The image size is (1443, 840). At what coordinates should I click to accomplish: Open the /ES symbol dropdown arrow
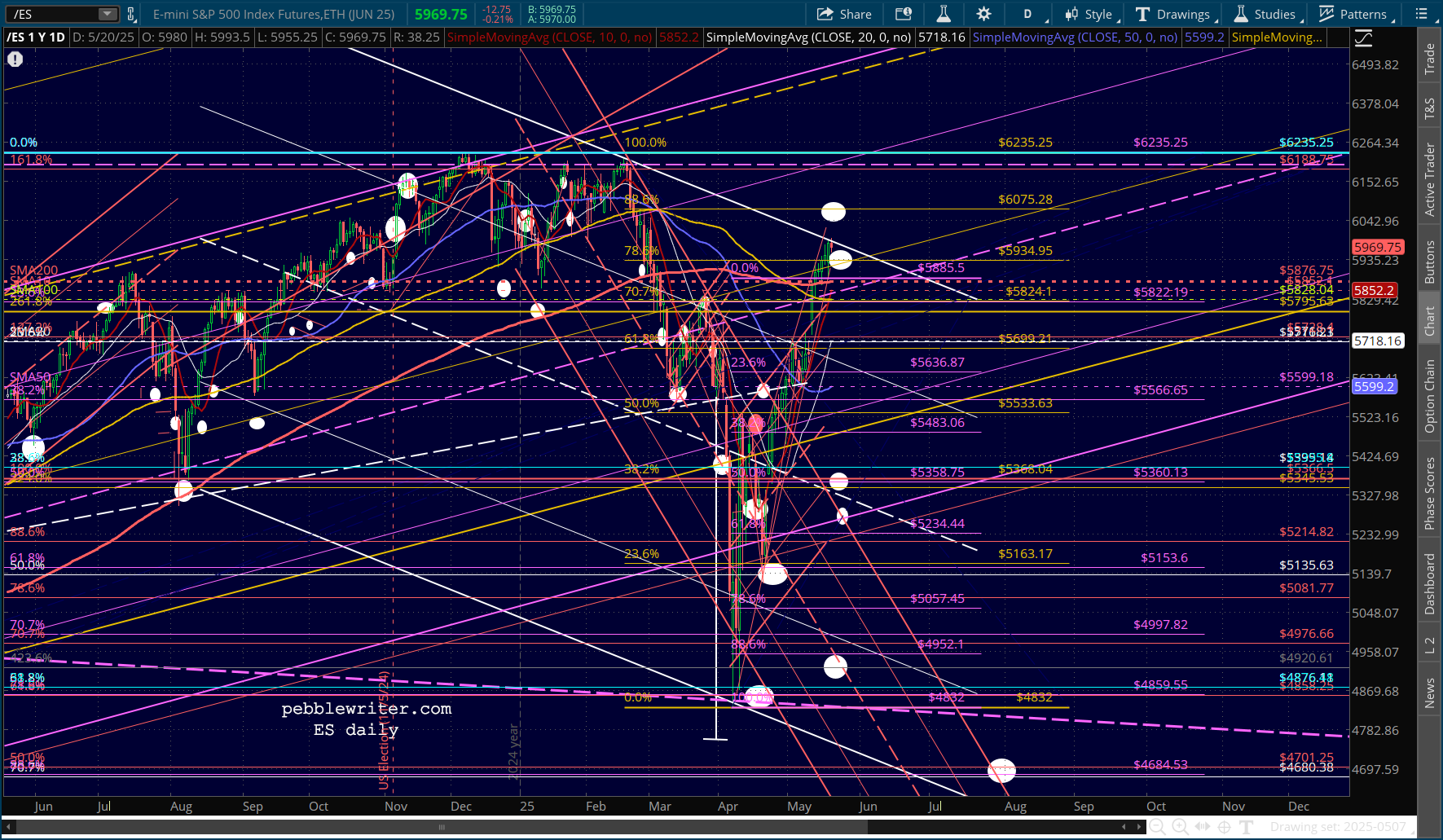click(108, 14)
